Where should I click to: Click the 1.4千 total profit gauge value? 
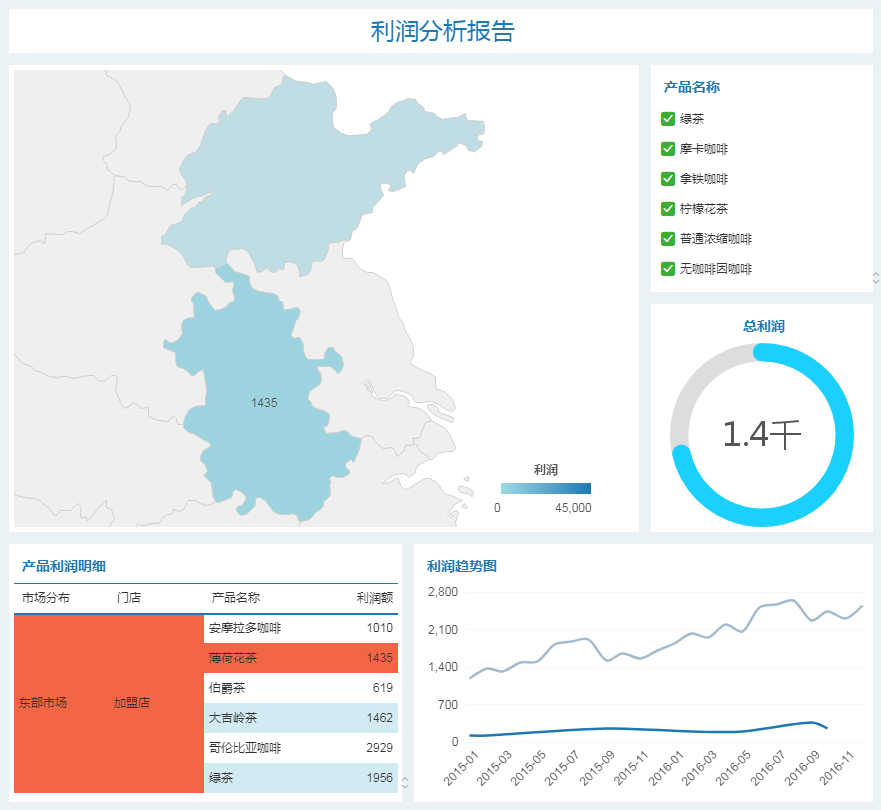[761, 434]
